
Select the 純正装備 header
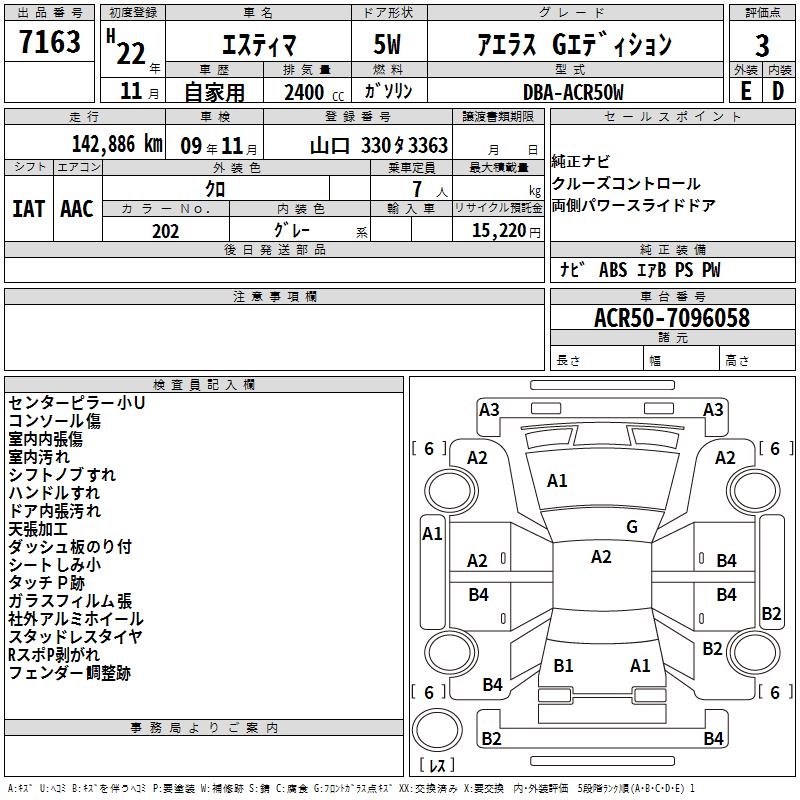click(x=672, y=249)
